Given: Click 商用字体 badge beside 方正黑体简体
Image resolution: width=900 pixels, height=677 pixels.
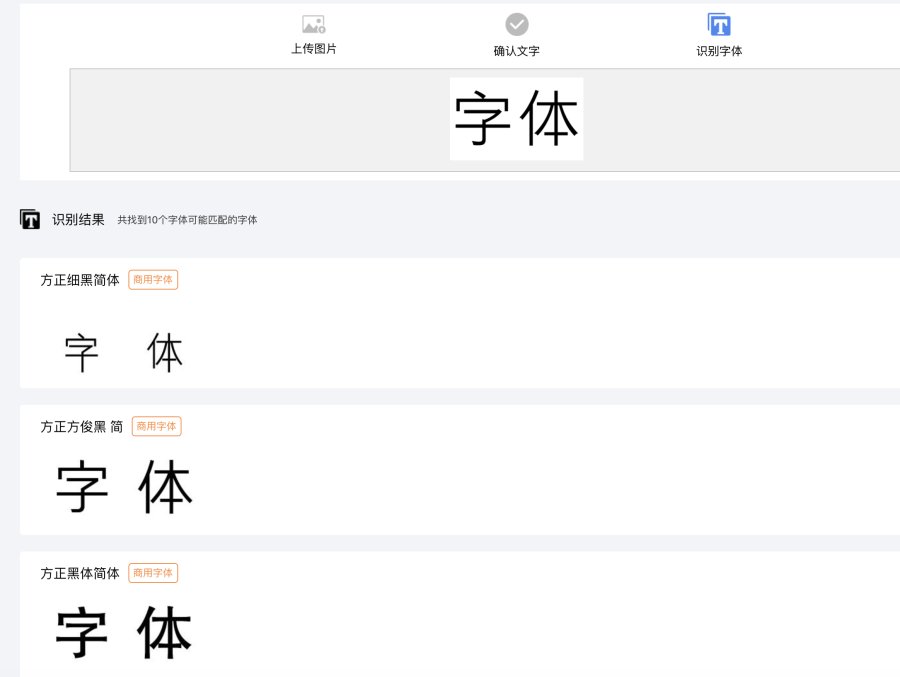Looking at the screenshot, I should pyautogui.click(x=153, y=573).
